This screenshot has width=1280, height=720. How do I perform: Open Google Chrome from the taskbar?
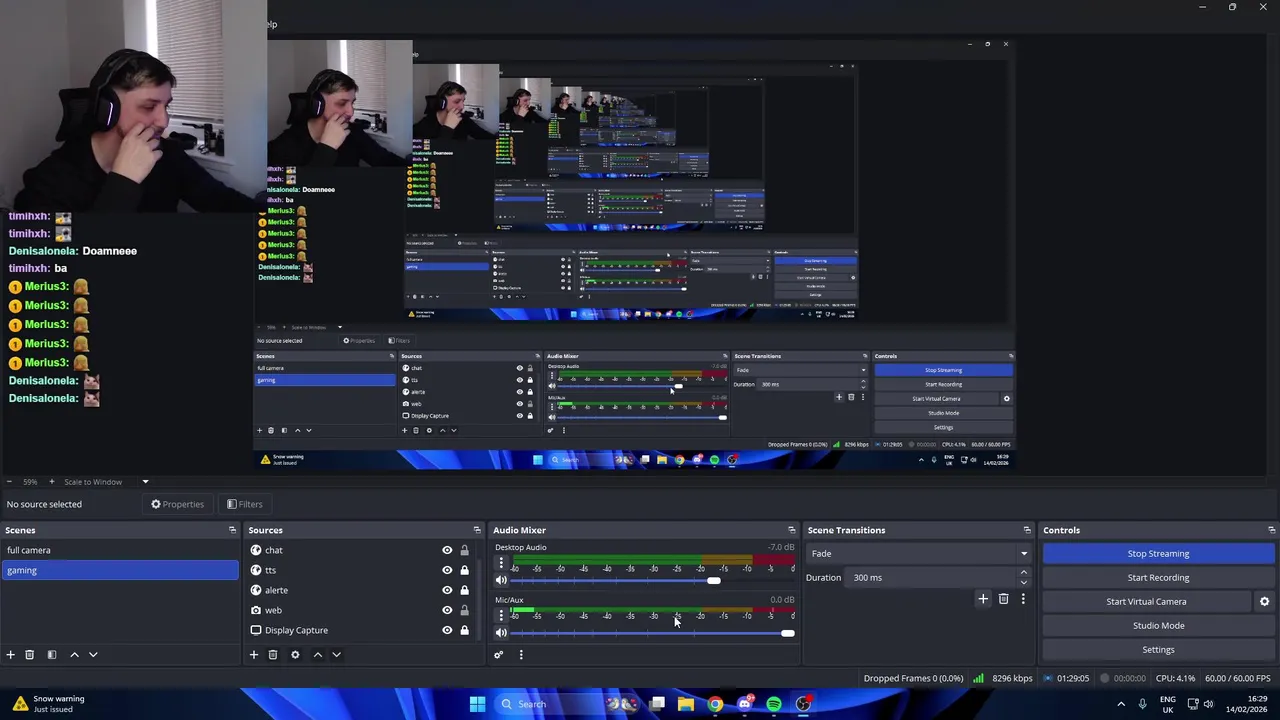coord(715,704)
